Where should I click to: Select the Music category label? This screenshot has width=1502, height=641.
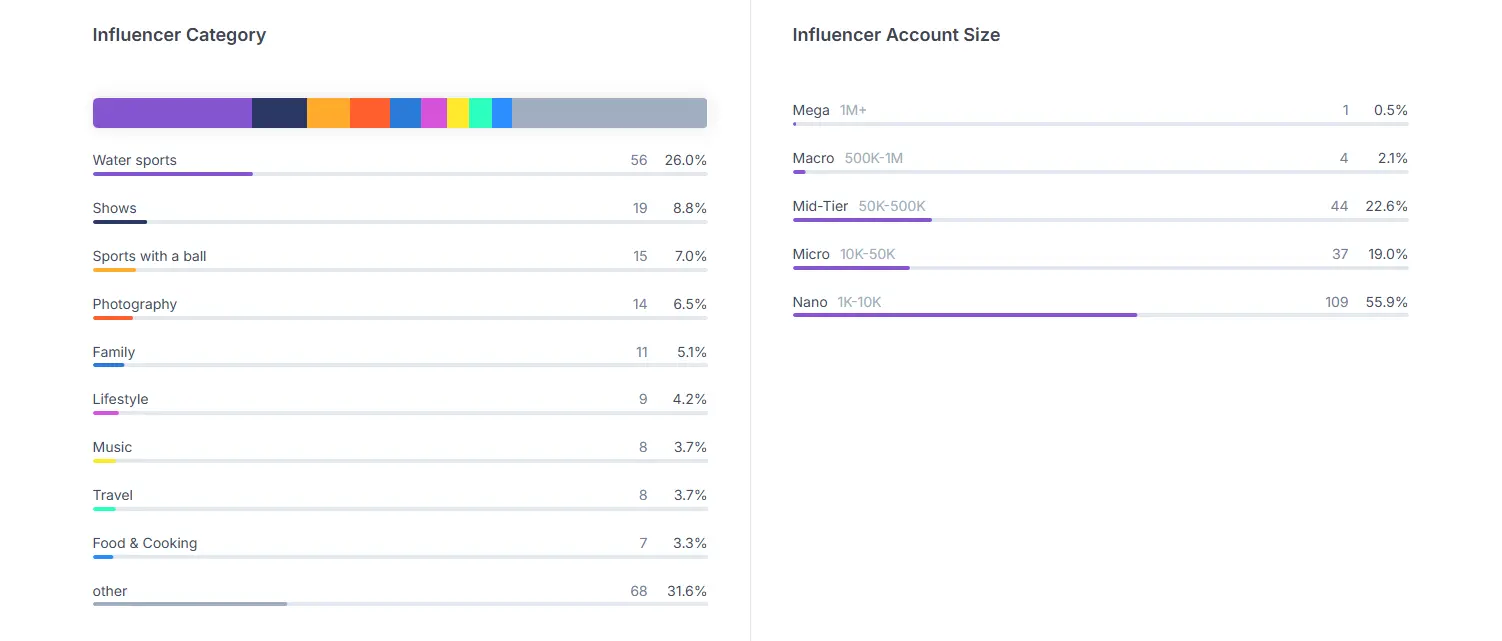click(112, 447)
